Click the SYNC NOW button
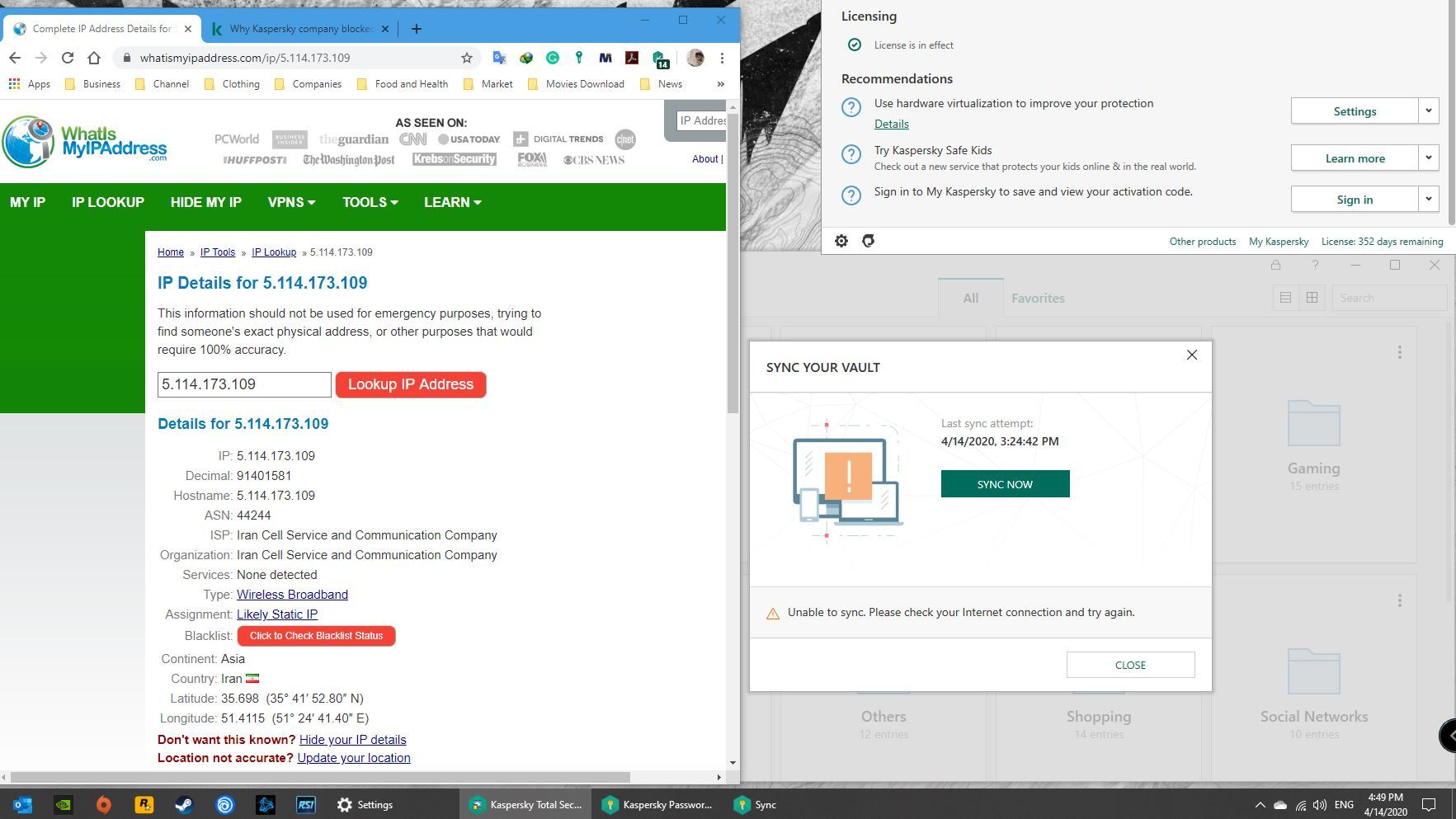 coord(1005,484)
